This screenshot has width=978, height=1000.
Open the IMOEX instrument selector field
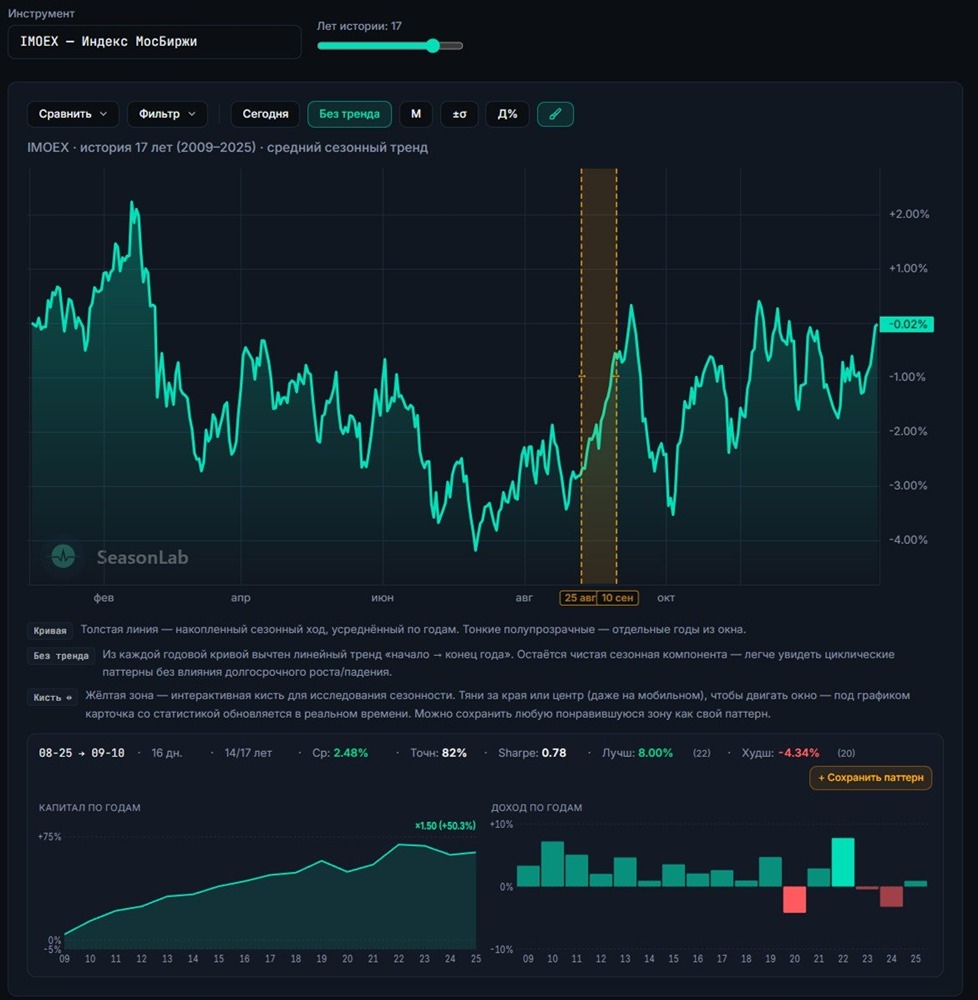click(x=154, y=42)
